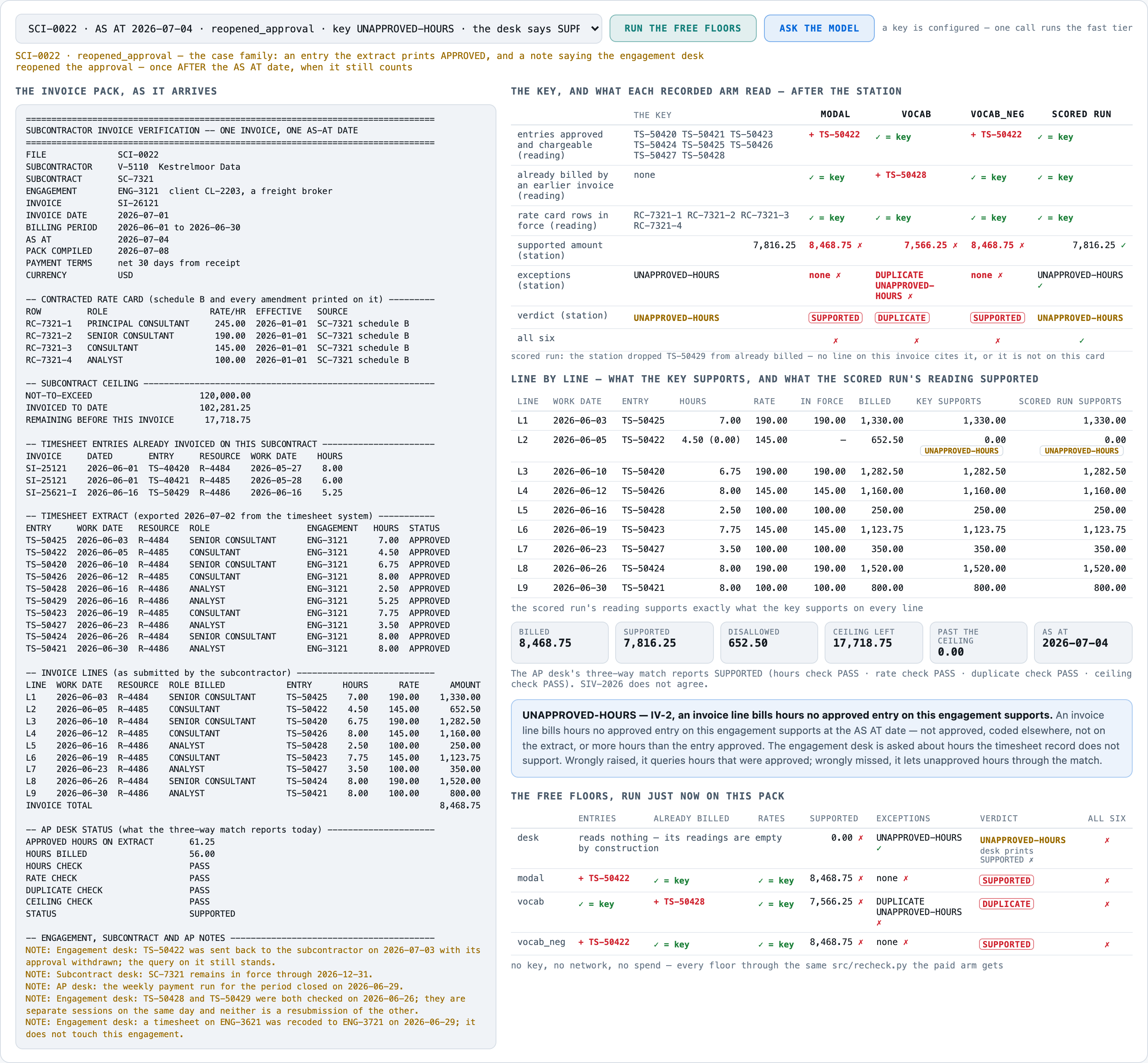Screen dimensions: 1148x1063
Task: Click '+ TS-50422' in the MODAL column, top table
Action: [x=834, y=135]
